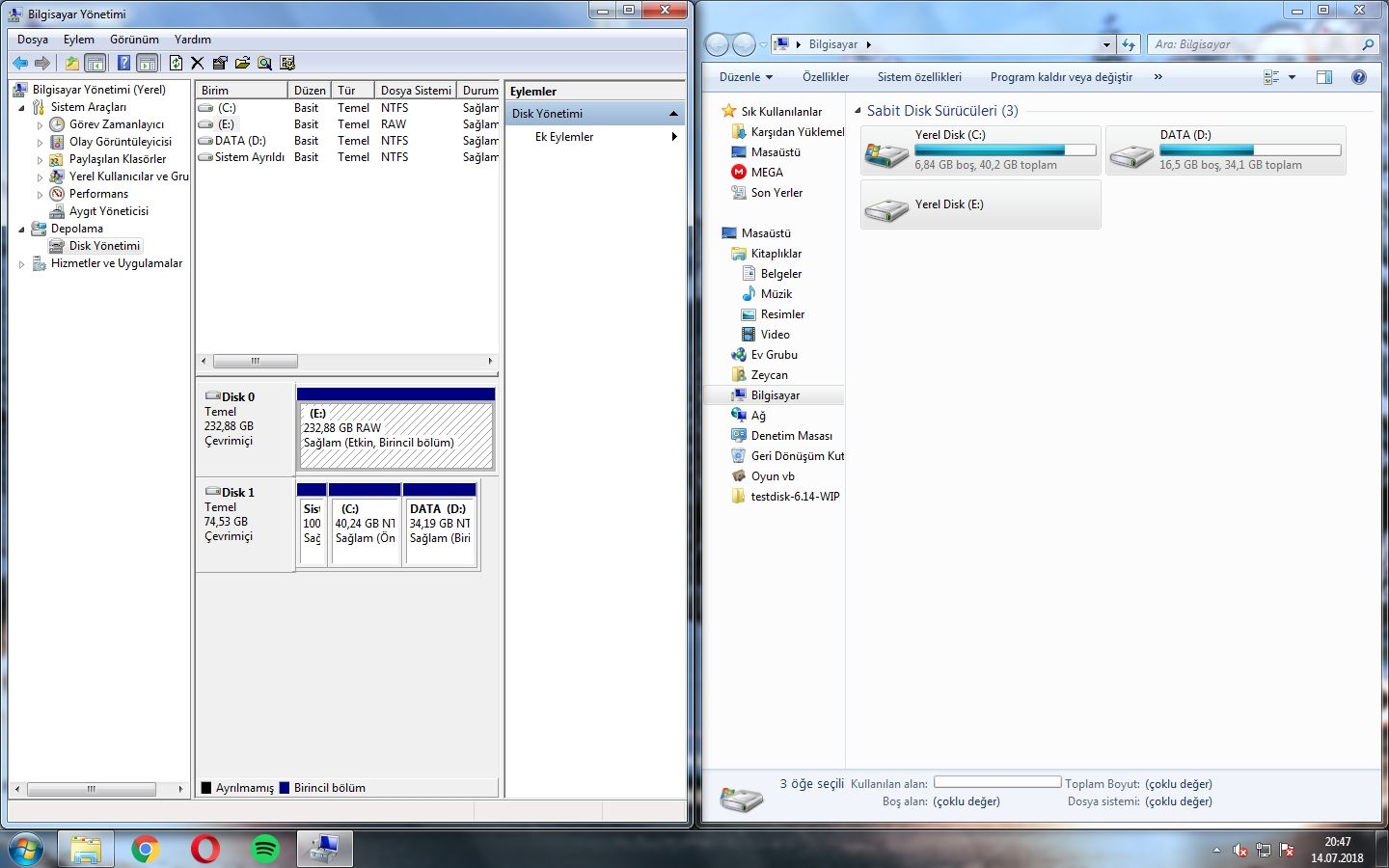Toggle the Show/Hide action pane toolbar button
The image size is (1389, 868).
pyautogui.click(x=147, y=63)
